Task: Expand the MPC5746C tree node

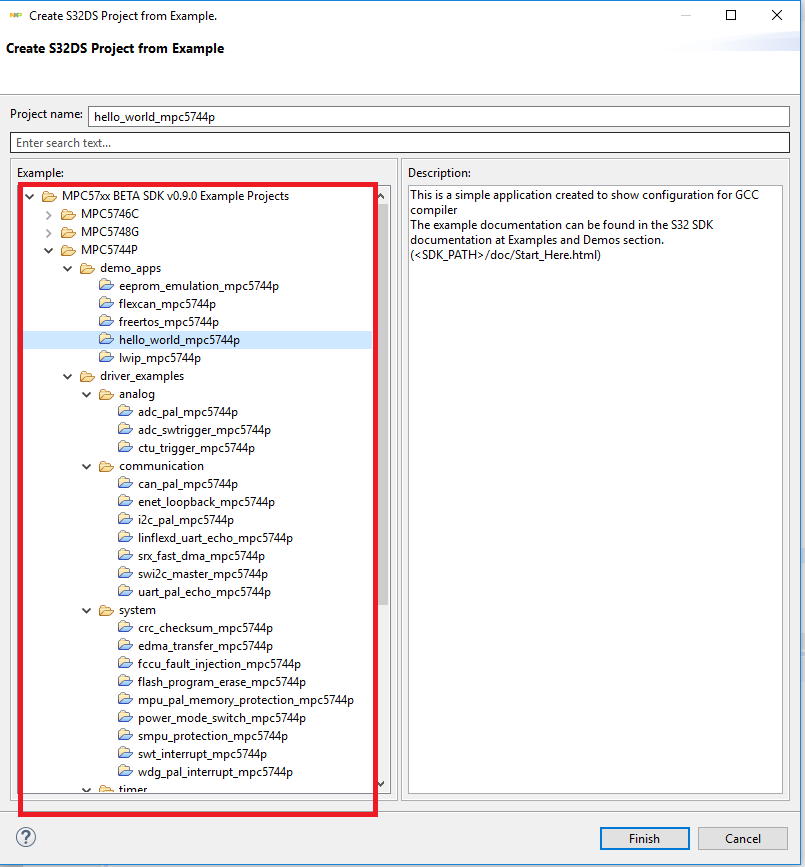Action: [x=49, y=215]
